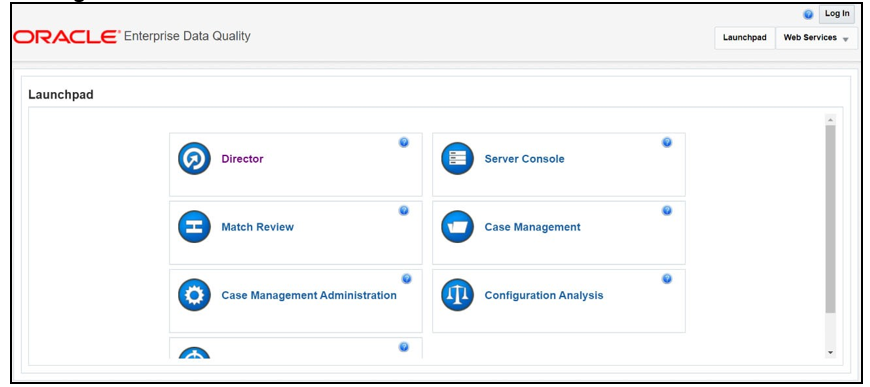Click the Oracle logo
Screen dimensions: 870x387
[67, 37]
